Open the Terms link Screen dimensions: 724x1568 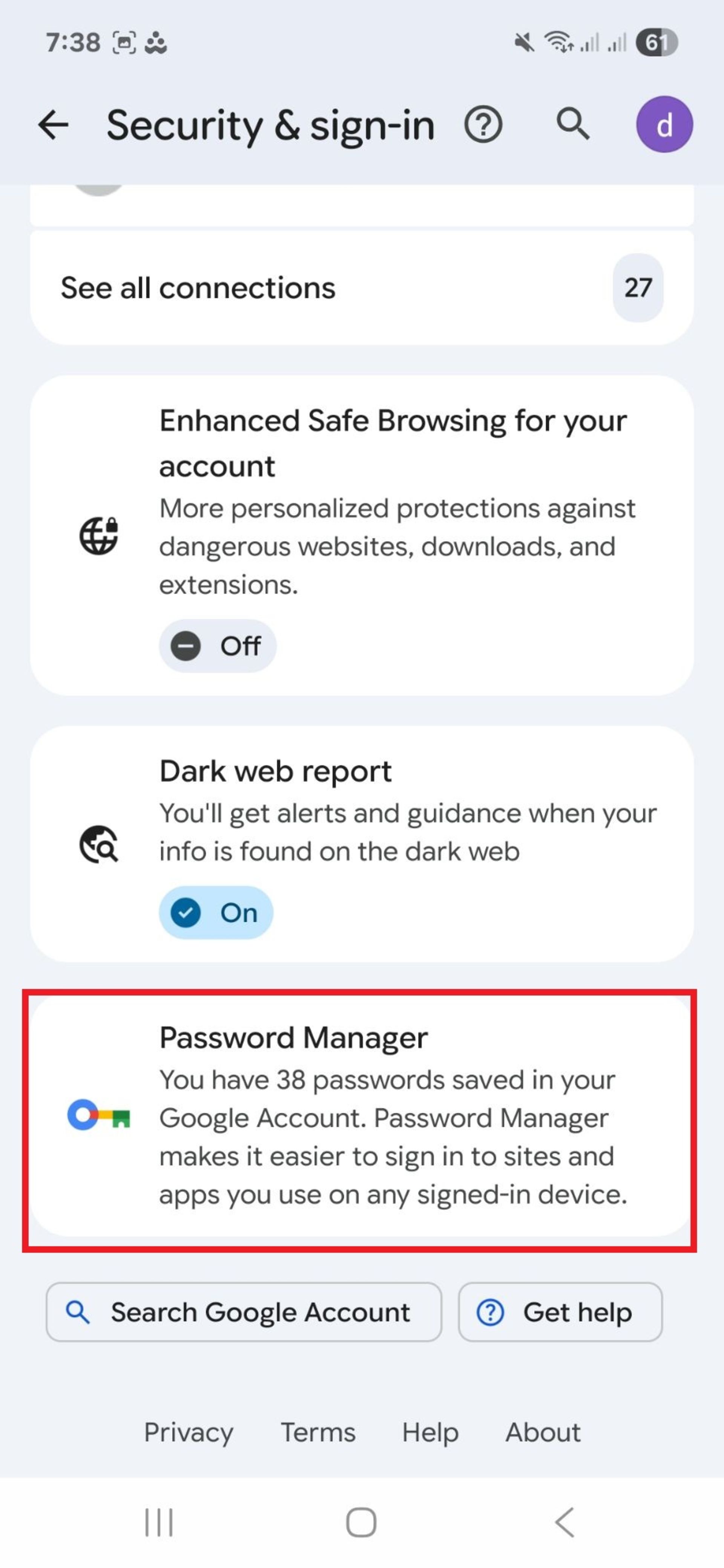click(x=317, y=1432)
